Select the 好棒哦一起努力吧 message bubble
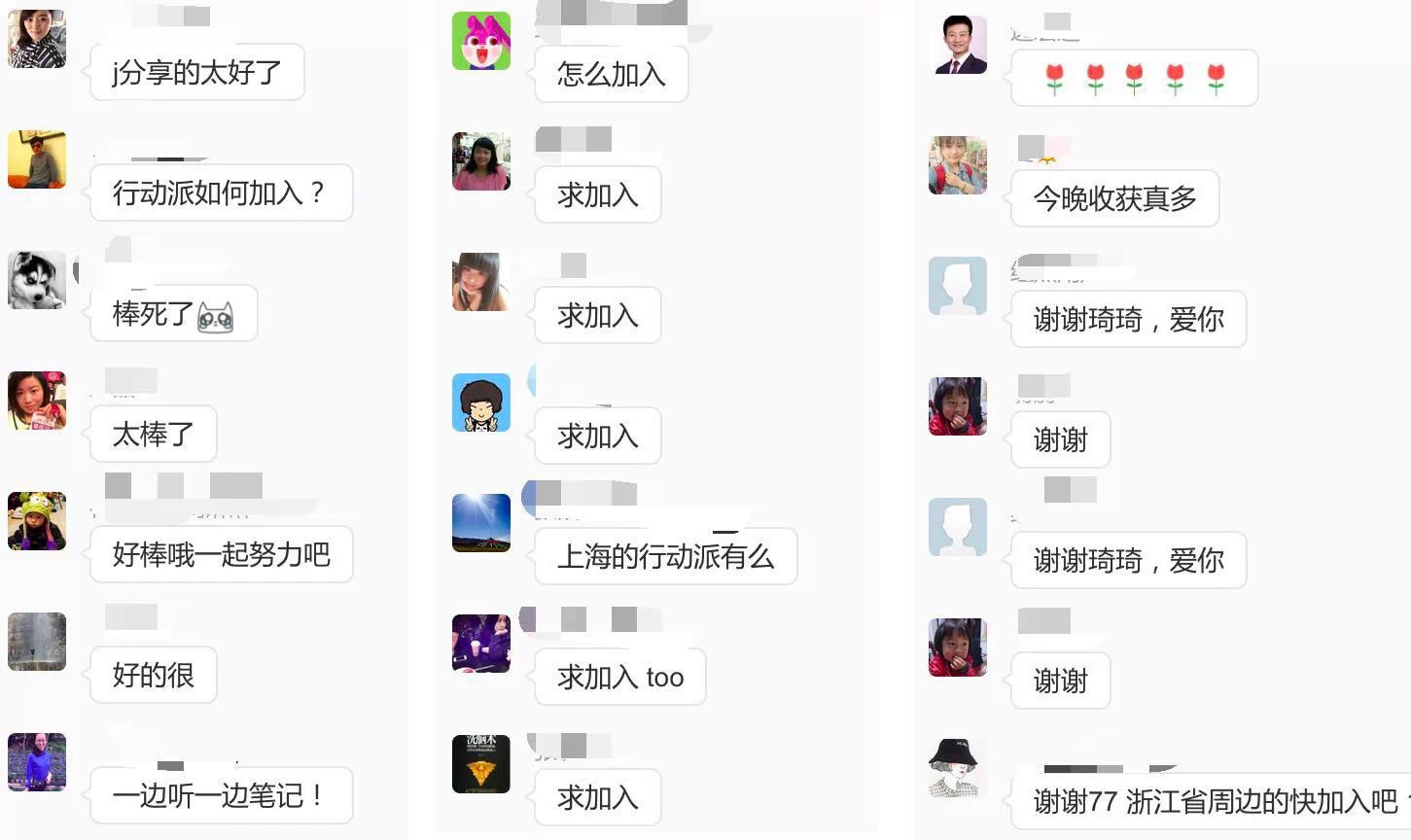Screen dimensions: 1411x840 (x=221, y=554)
